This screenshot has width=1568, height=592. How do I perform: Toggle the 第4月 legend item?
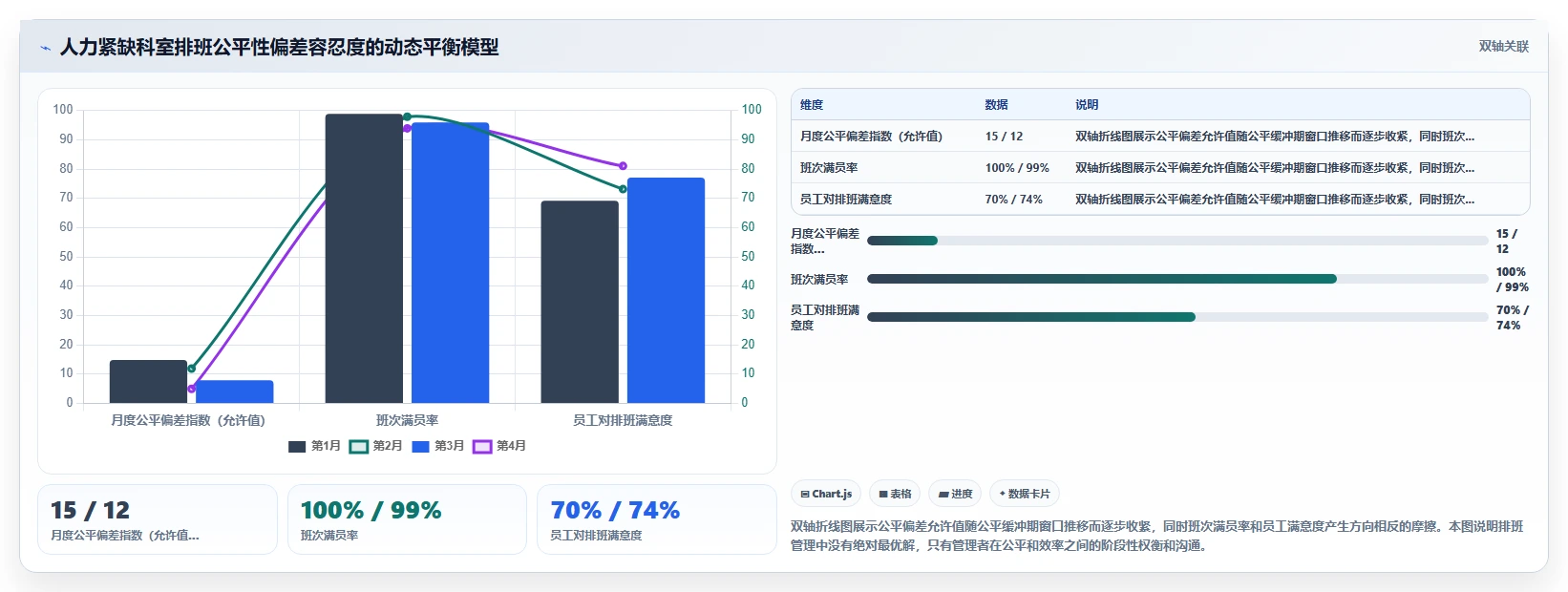(499, 446)
